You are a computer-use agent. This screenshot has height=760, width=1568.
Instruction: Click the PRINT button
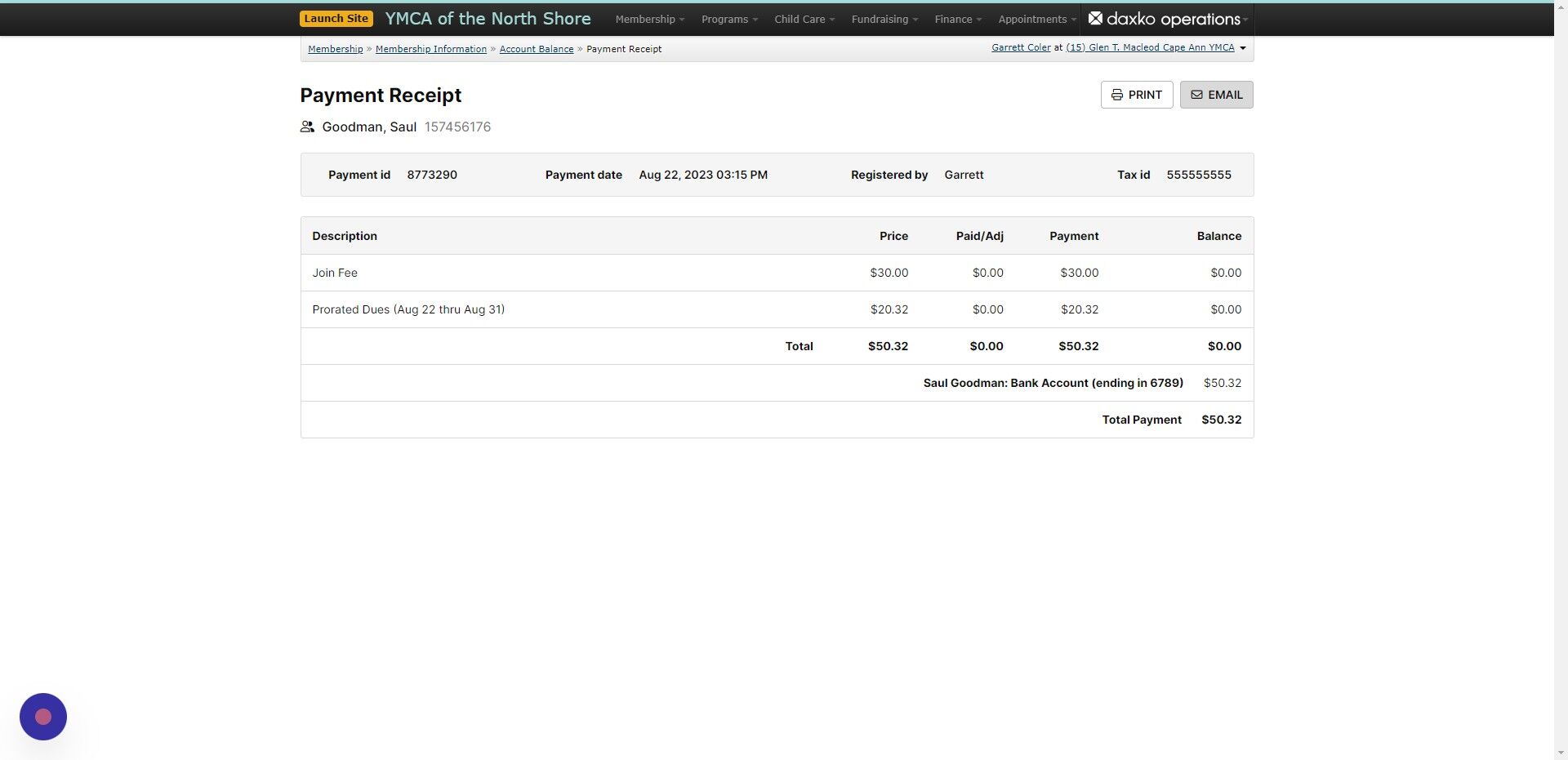[x=1137, y=95]
